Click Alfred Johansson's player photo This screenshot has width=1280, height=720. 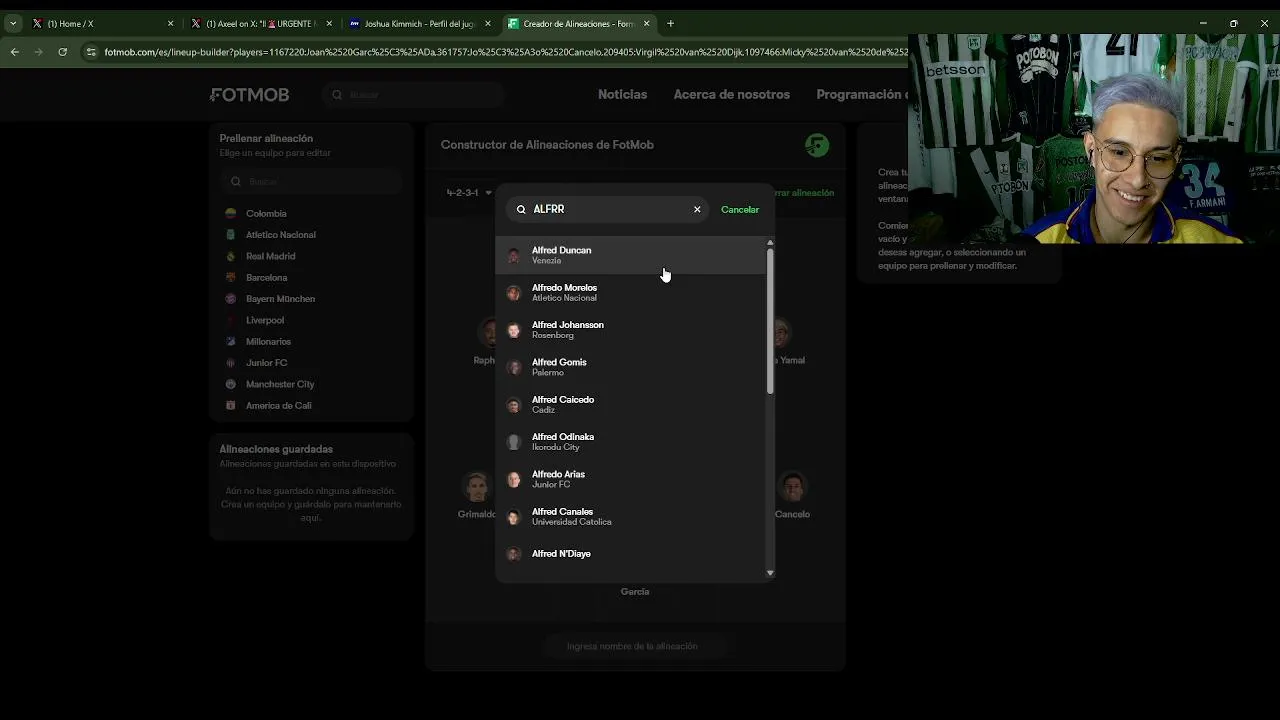(x=513, y=330)
